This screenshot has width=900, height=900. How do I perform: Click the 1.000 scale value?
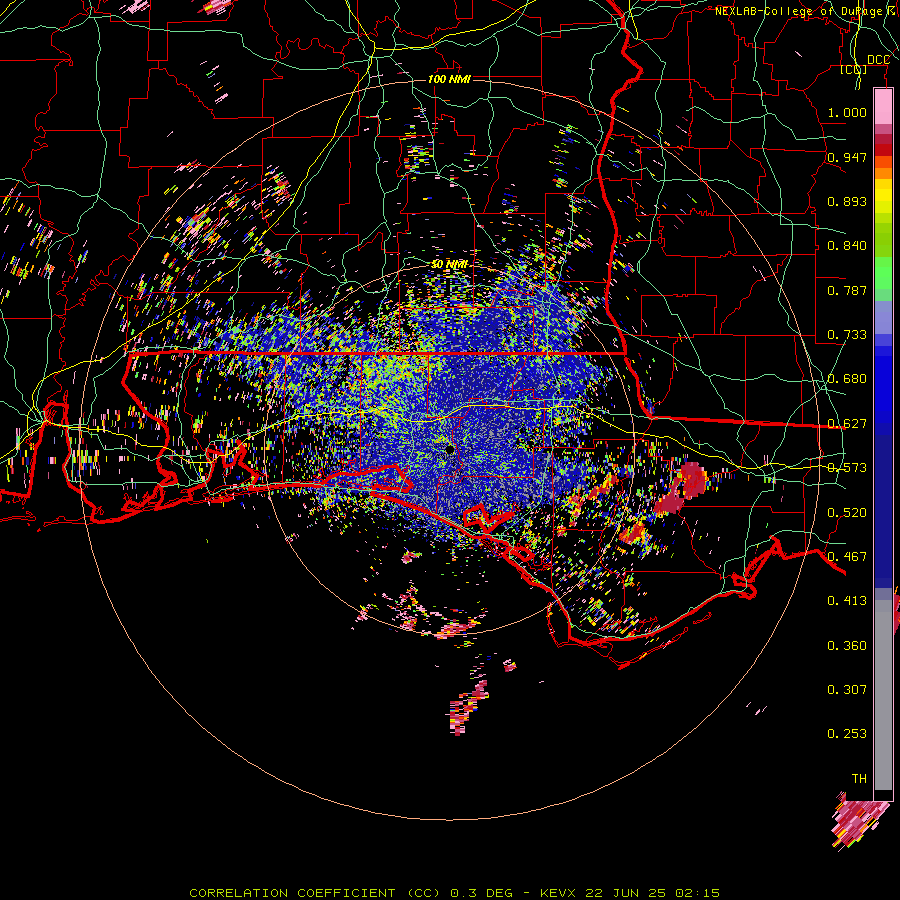(x=847, y=112)
